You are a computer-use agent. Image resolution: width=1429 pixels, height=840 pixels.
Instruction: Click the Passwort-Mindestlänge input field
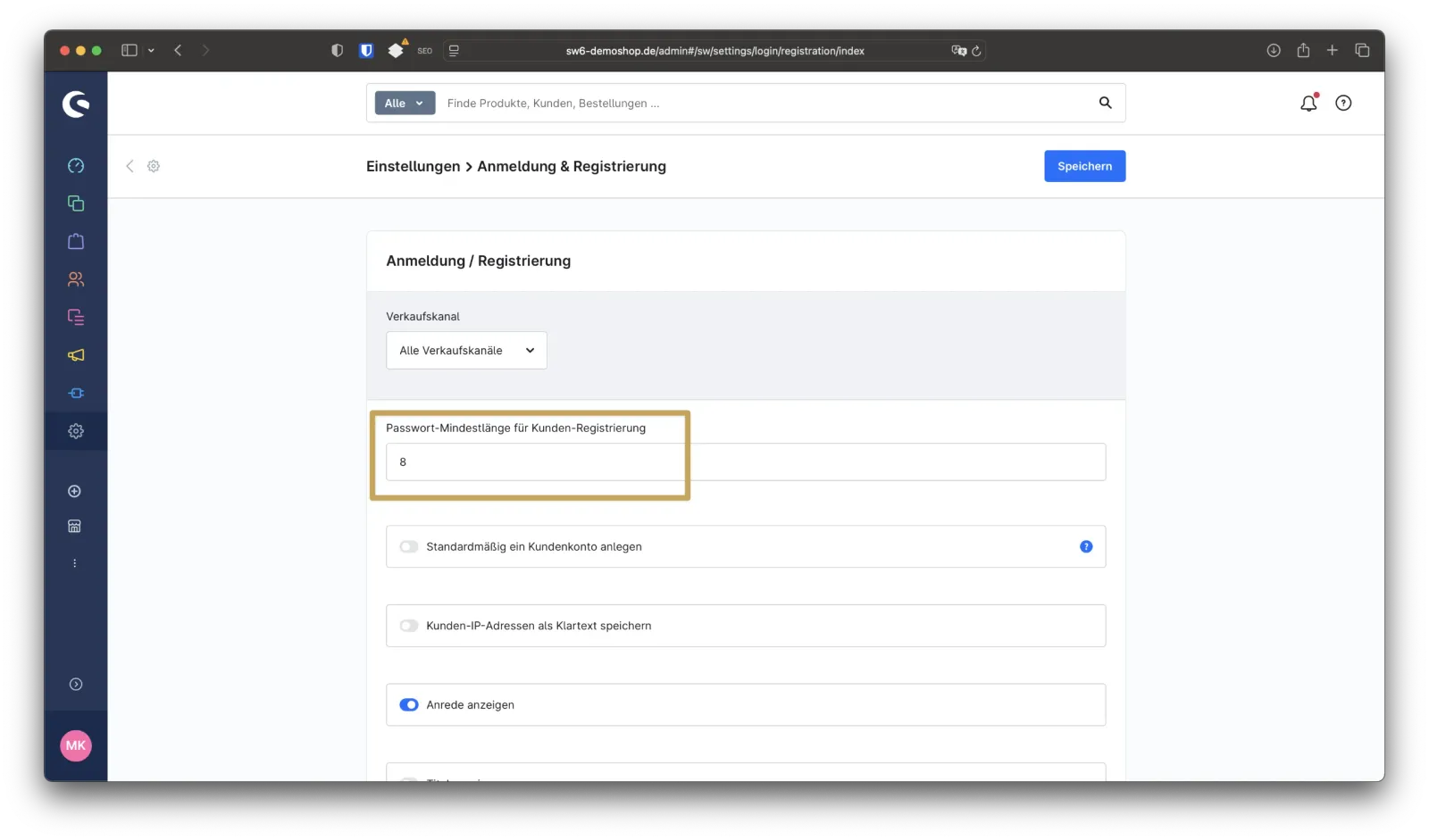coord(745,462)
